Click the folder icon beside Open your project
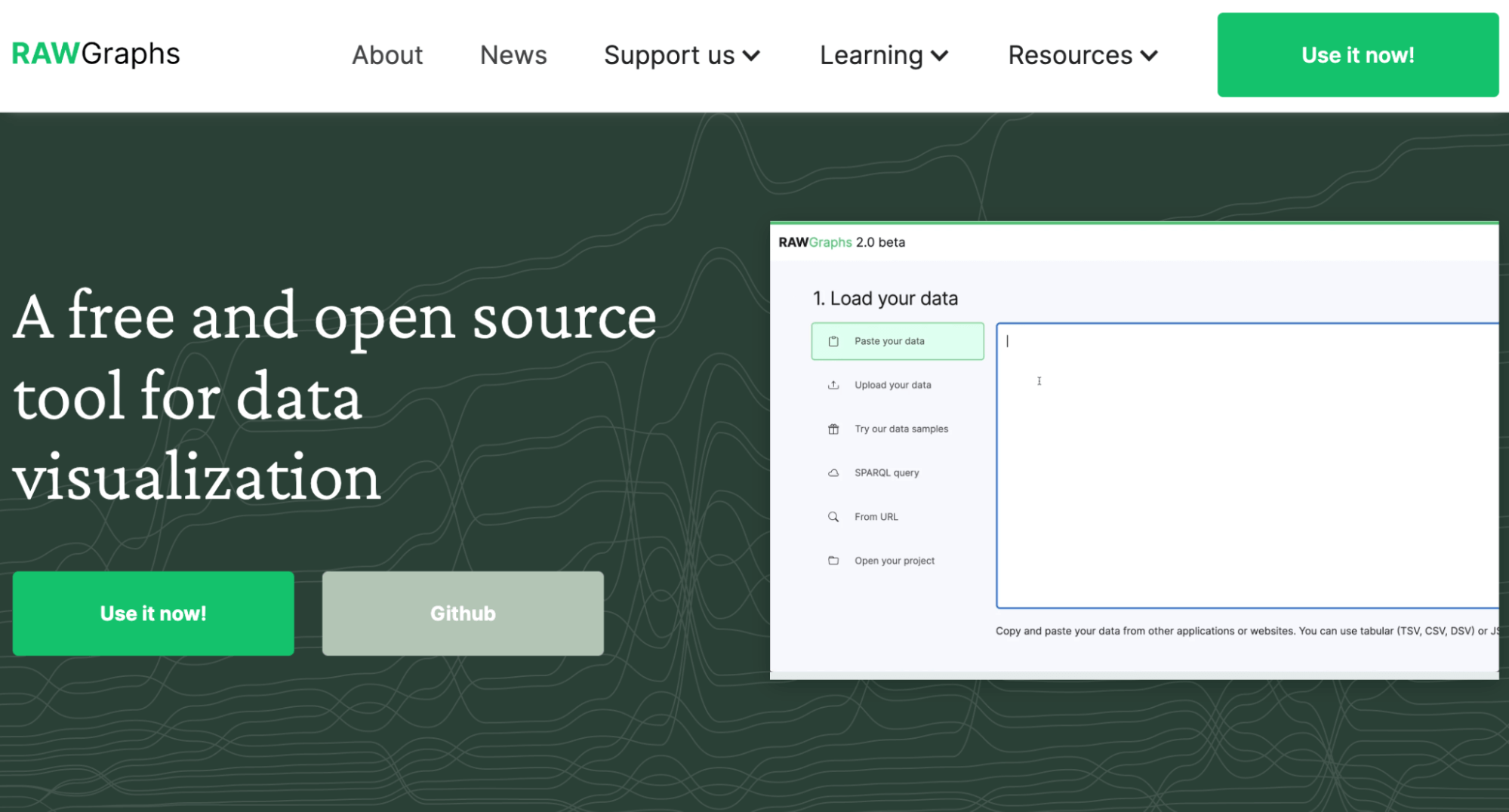1509x812 pixels. pos(833,561)
